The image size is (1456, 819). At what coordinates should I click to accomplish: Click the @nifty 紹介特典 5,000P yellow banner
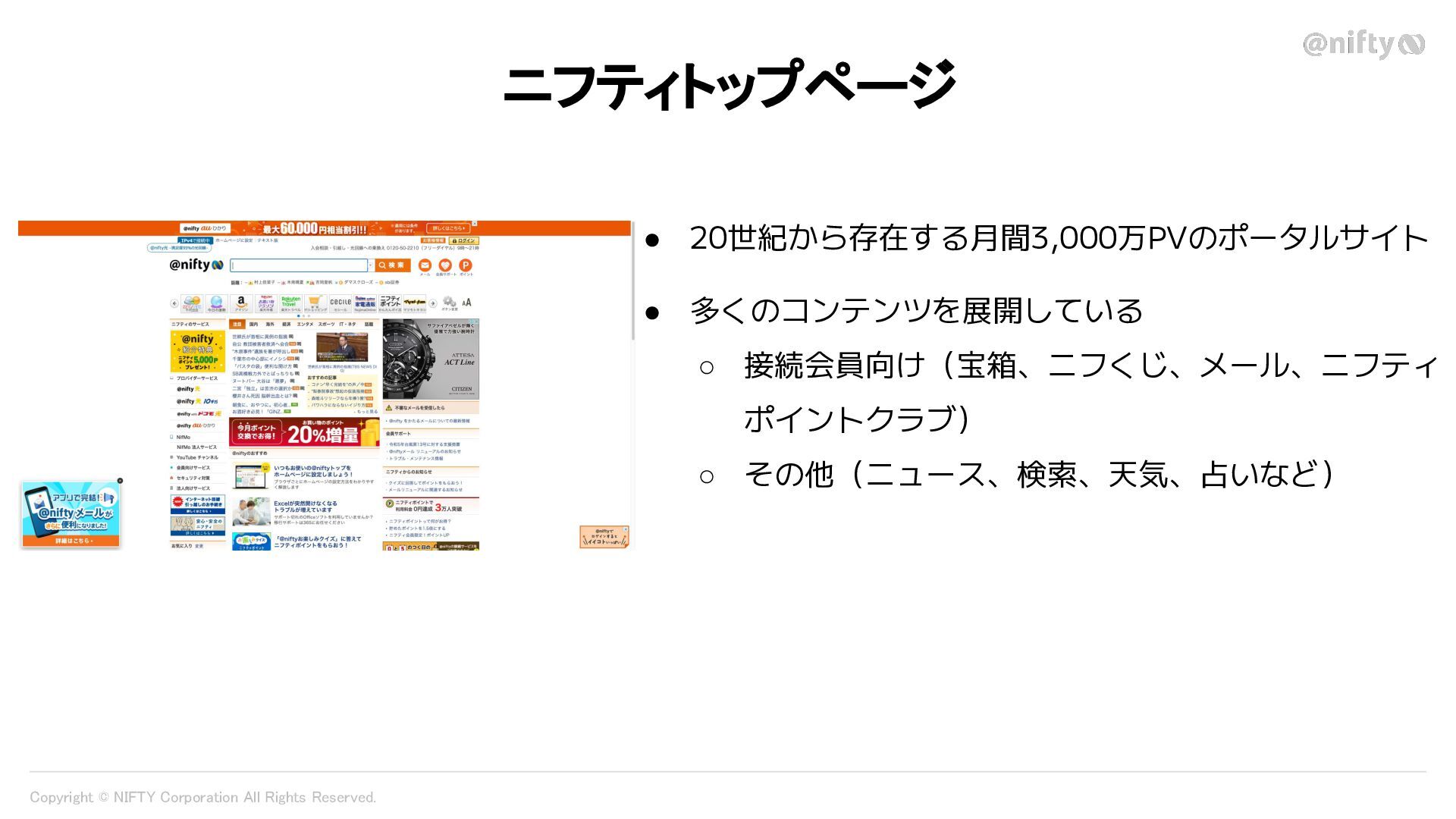pyautogui.click(x=197, y=352)
